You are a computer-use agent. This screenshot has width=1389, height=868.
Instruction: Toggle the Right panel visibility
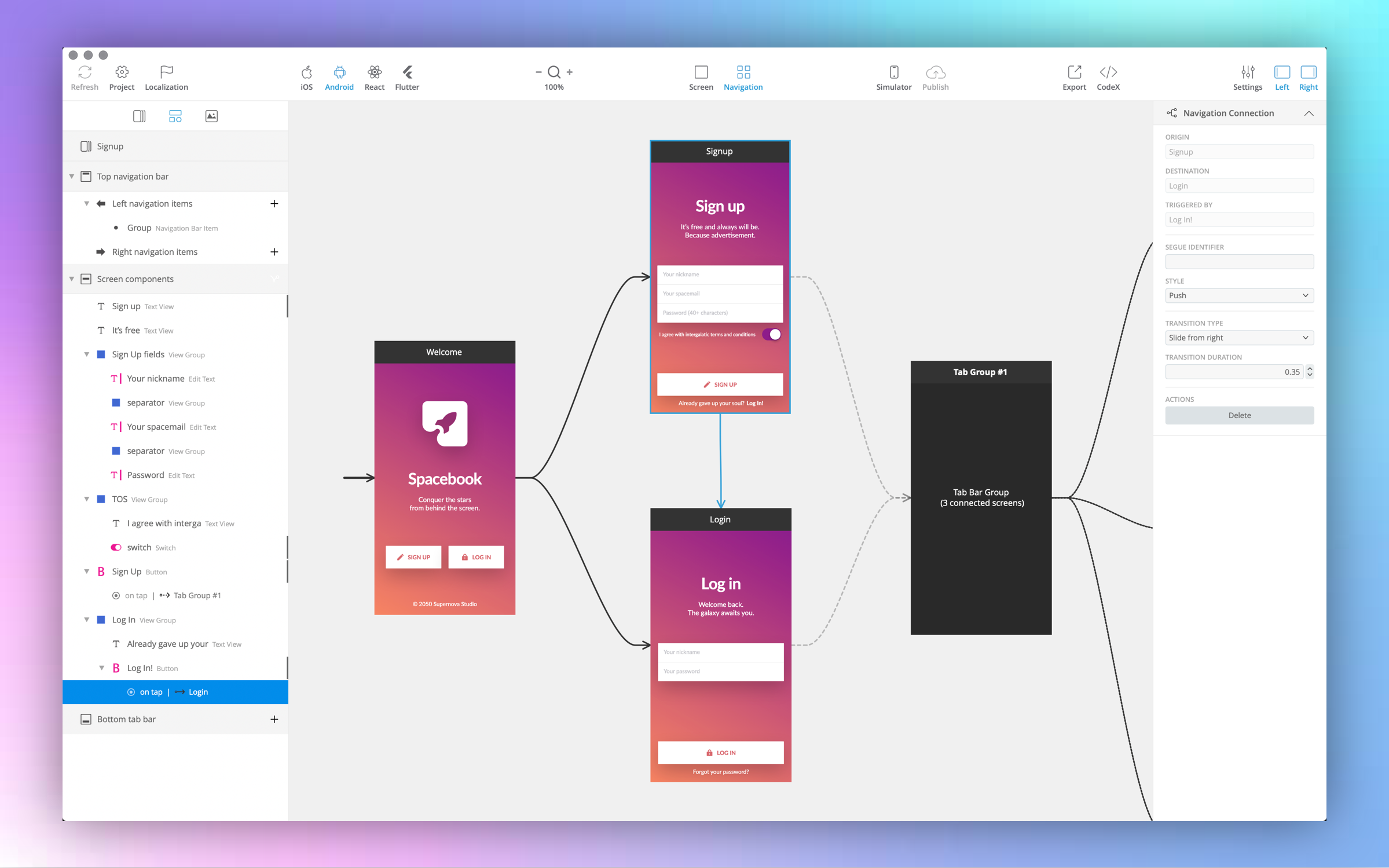click(x=1308, y=72)
